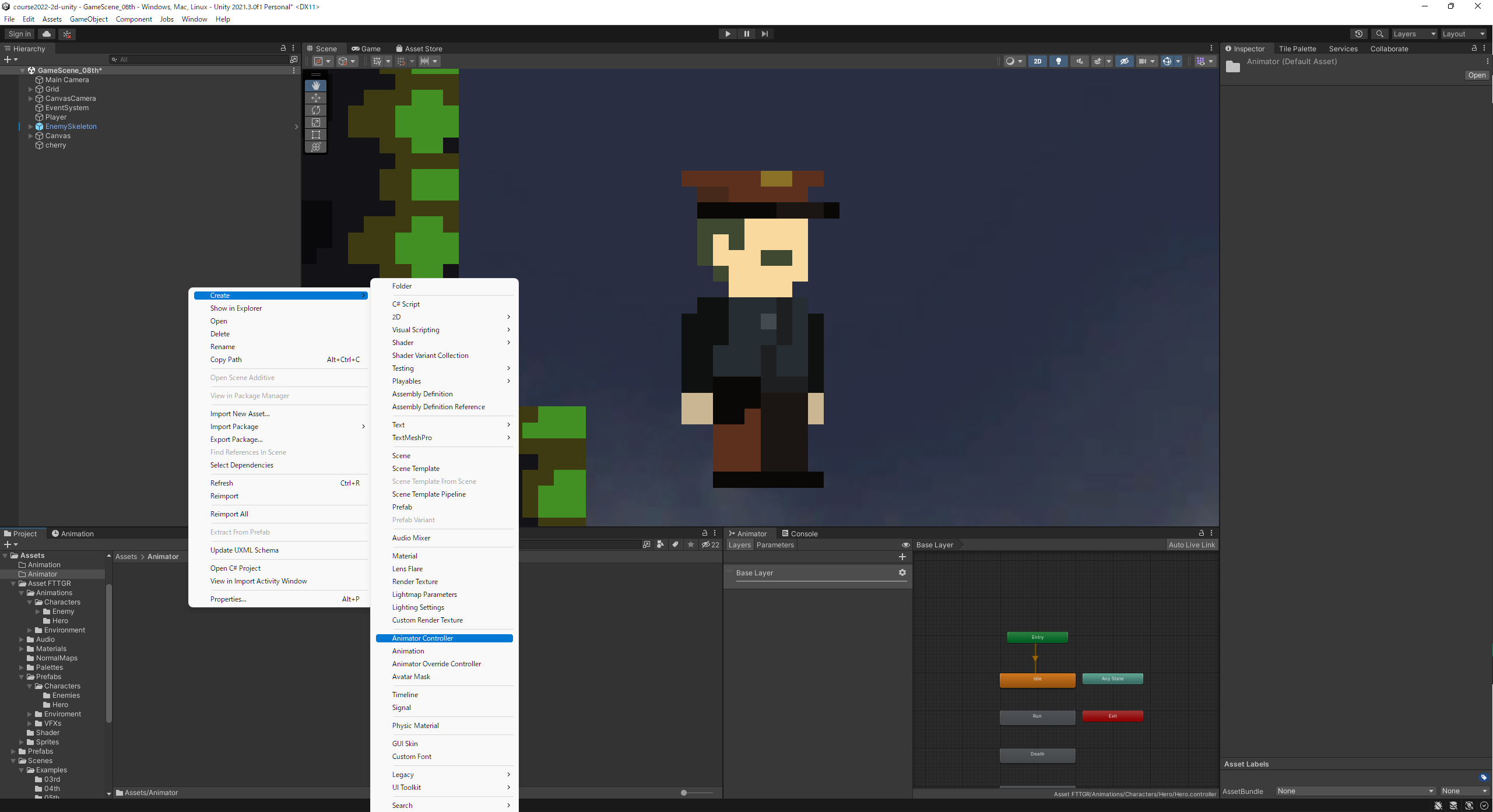Collapse the Asset FTTGR folder
1493x812 pixels.
(13, 583)
